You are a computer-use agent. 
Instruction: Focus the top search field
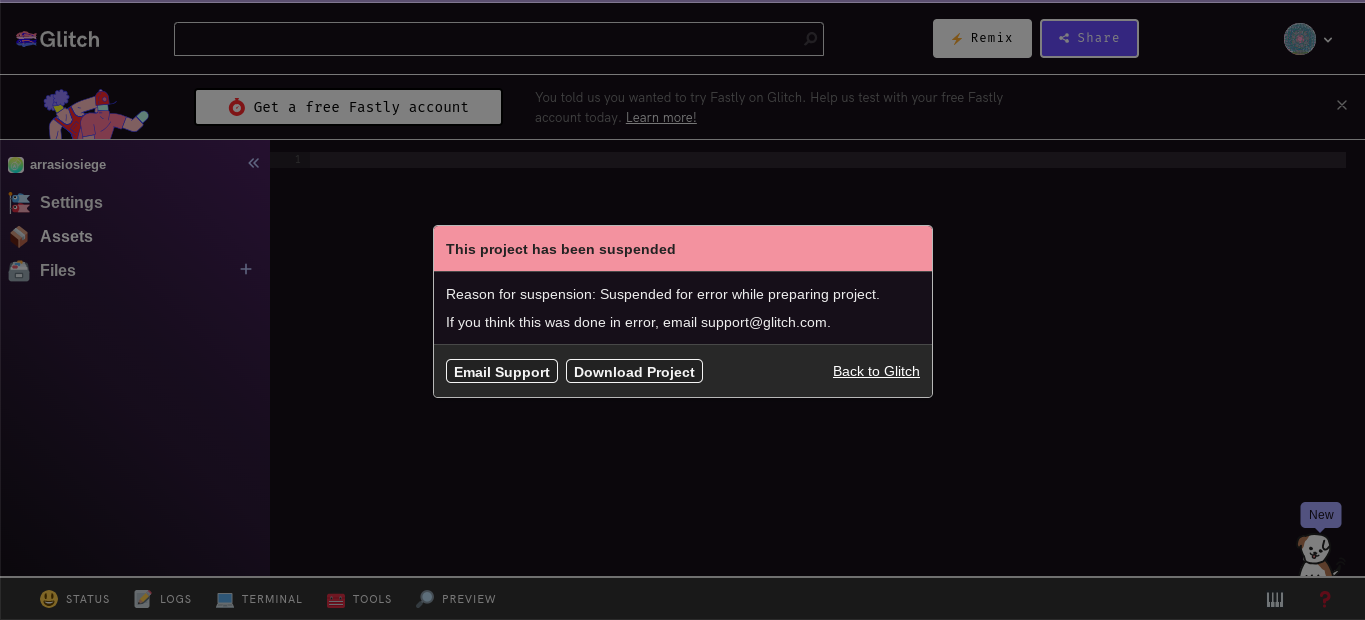point(498,39)
